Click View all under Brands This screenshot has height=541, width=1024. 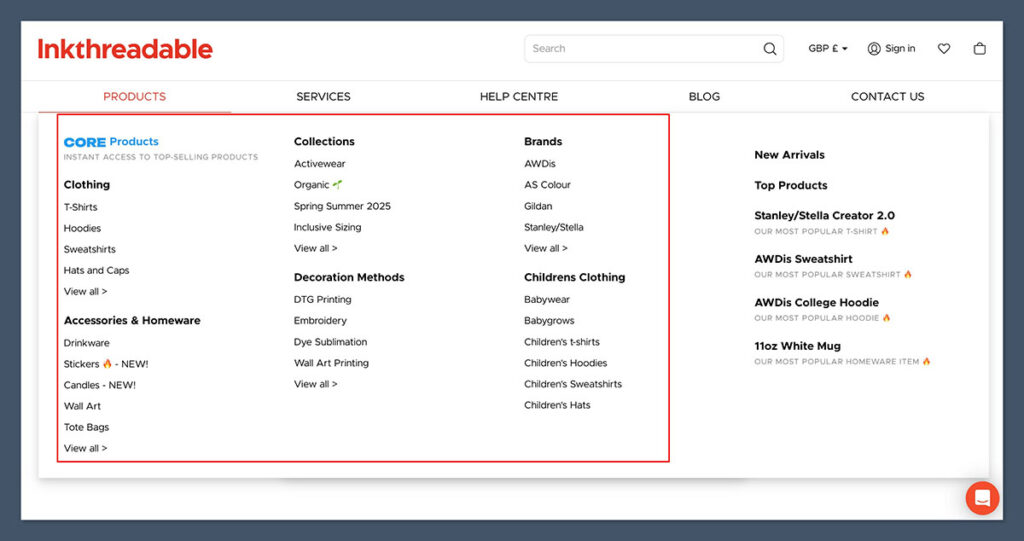click(x=546, y=248)
